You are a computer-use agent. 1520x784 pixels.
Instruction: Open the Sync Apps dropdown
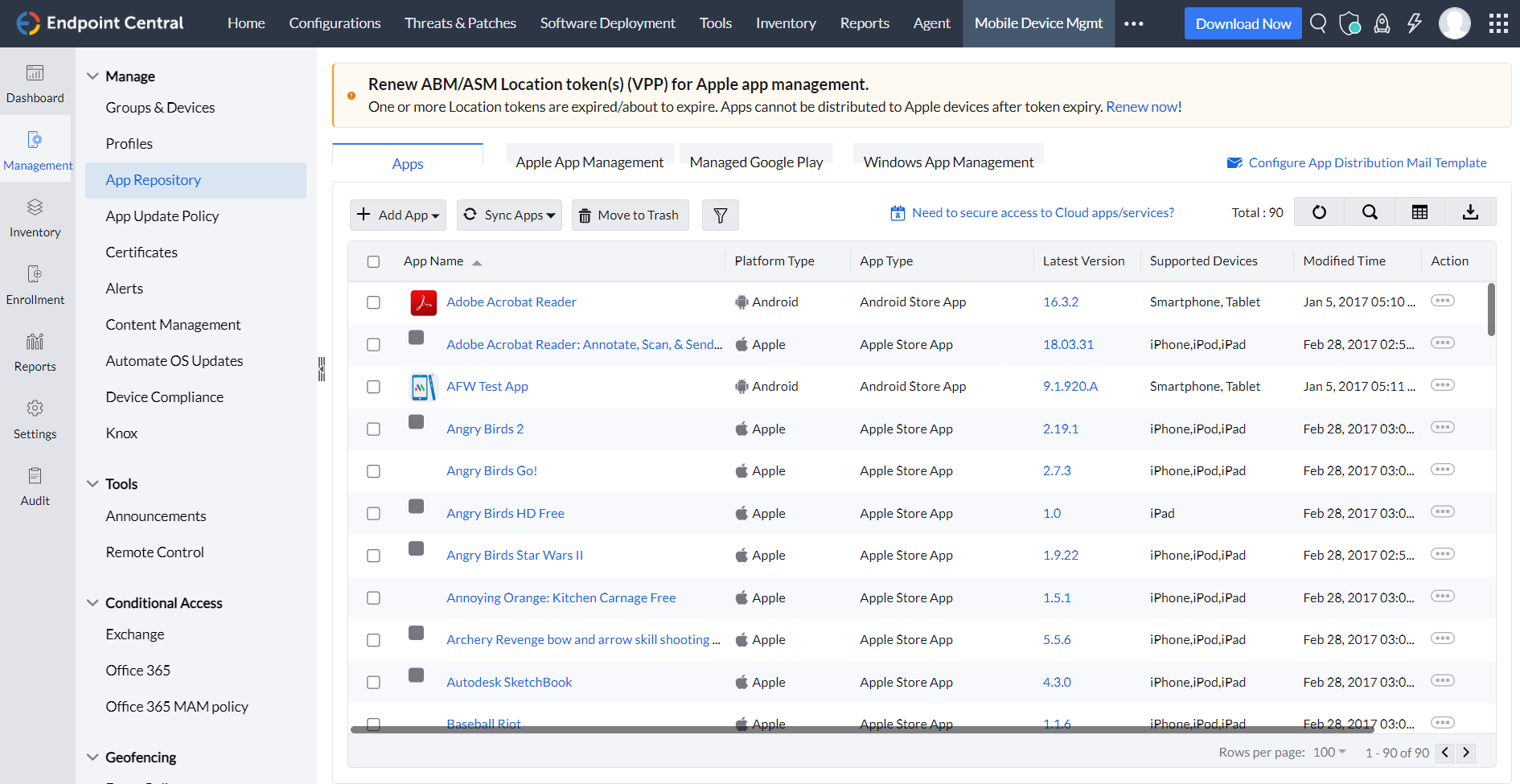click(509, 215)
